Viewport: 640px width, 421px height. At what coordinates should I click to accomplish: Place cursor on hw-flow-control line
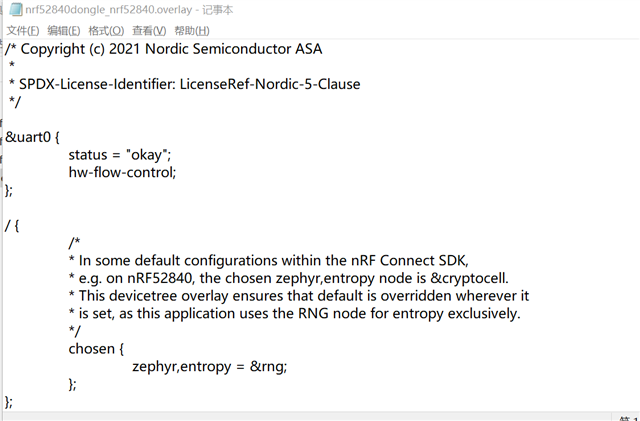pos(122,172)
